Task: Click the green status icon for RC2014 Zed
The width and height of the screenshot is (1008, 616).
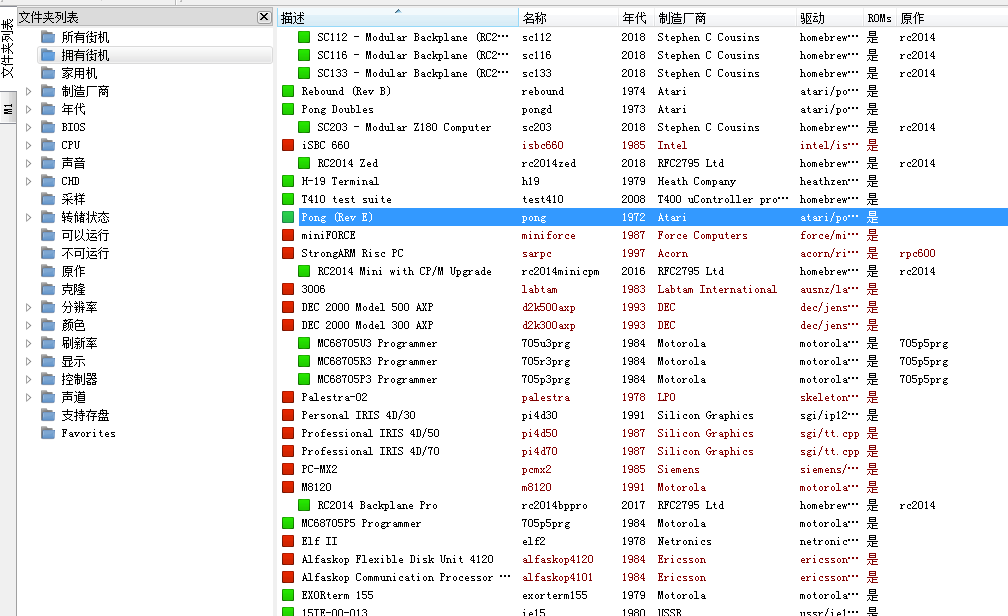Action: pyautogui.click(x=304, y=163)
